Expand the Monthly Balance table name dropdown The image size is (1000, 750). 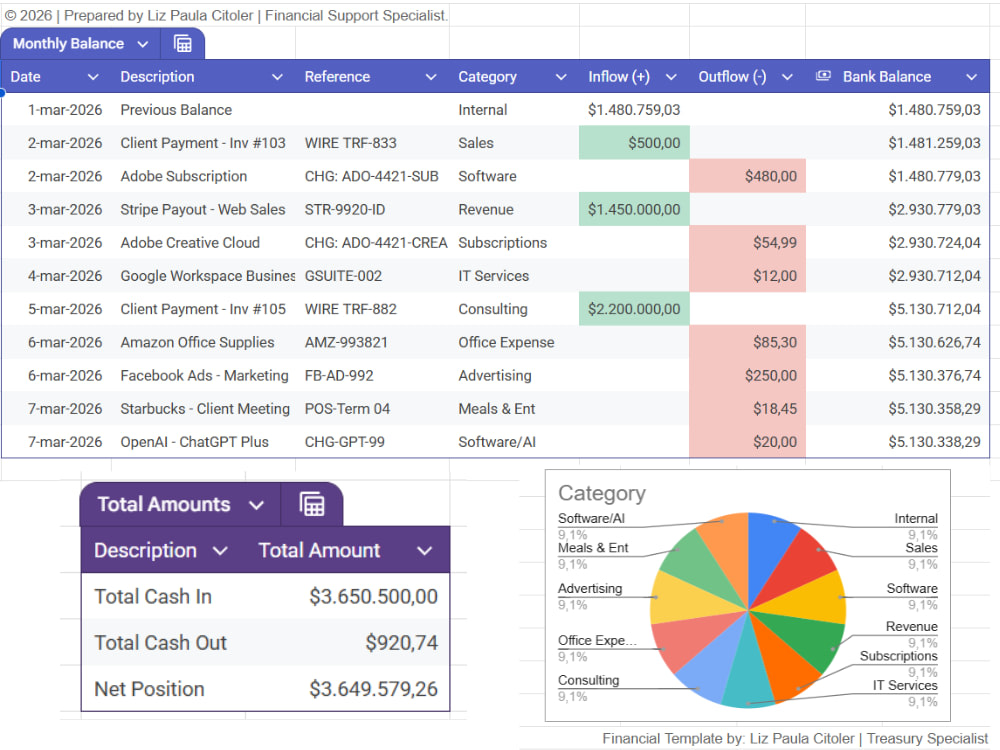(143, 44)
